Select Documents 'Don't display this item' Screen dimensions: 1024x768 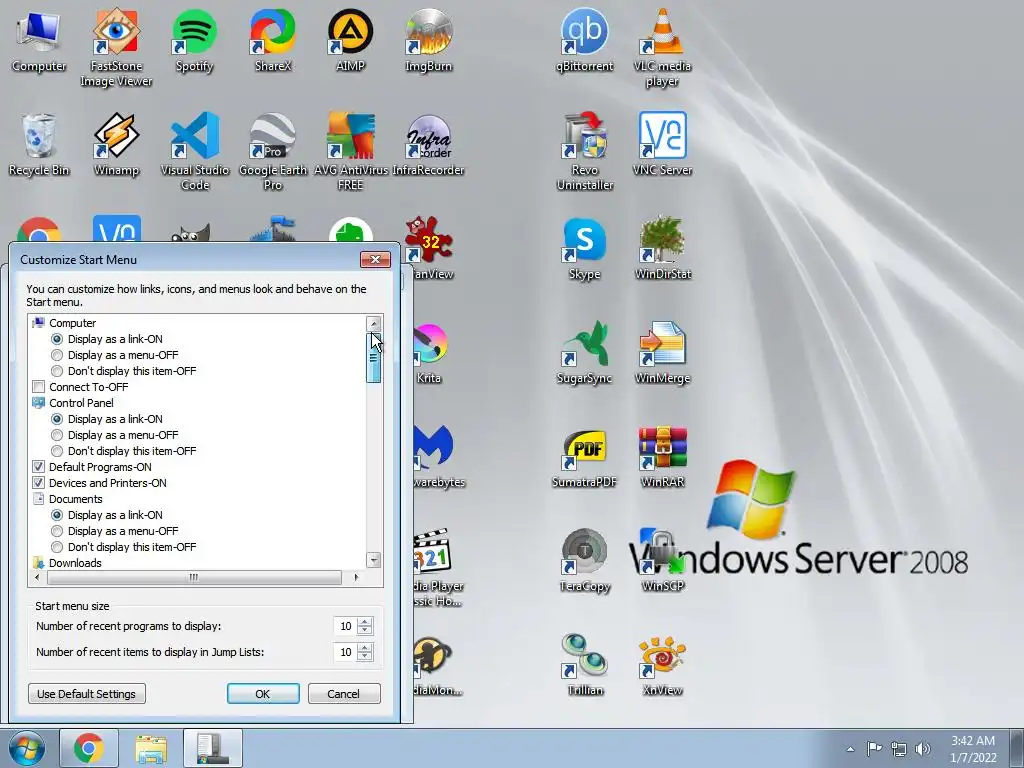pos(57,547)
